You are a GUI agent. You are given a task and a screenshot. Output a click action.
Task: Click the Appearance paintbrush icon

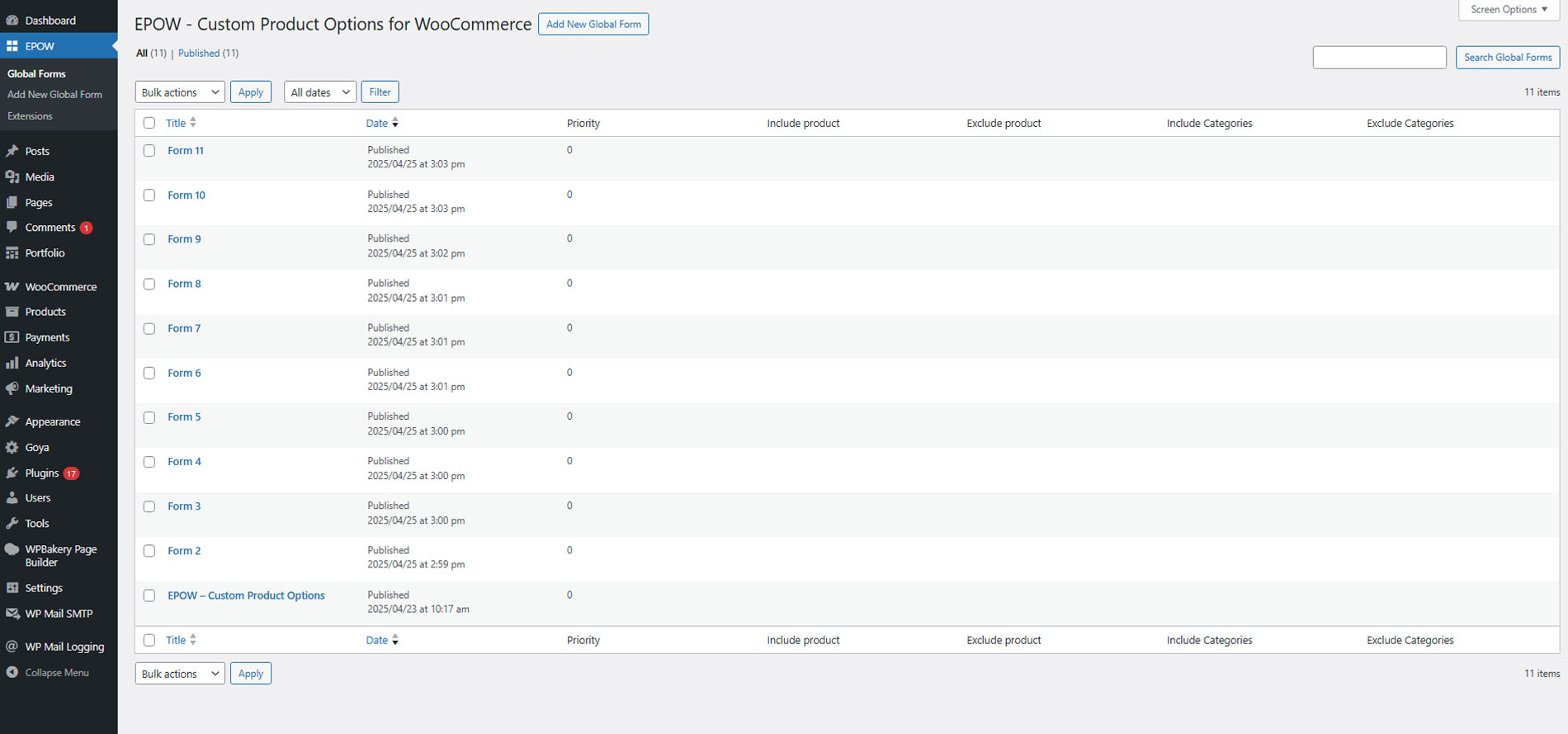(x=12, y=421)
